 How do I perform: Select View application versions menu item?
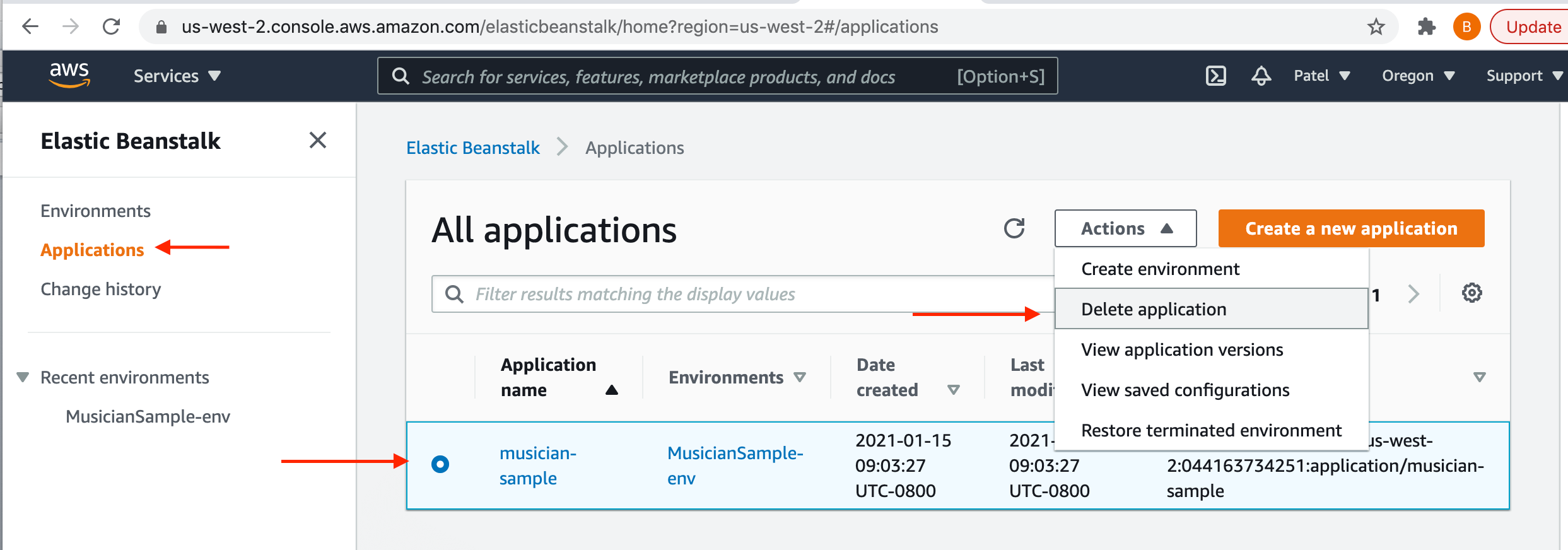coord(1181,349)
